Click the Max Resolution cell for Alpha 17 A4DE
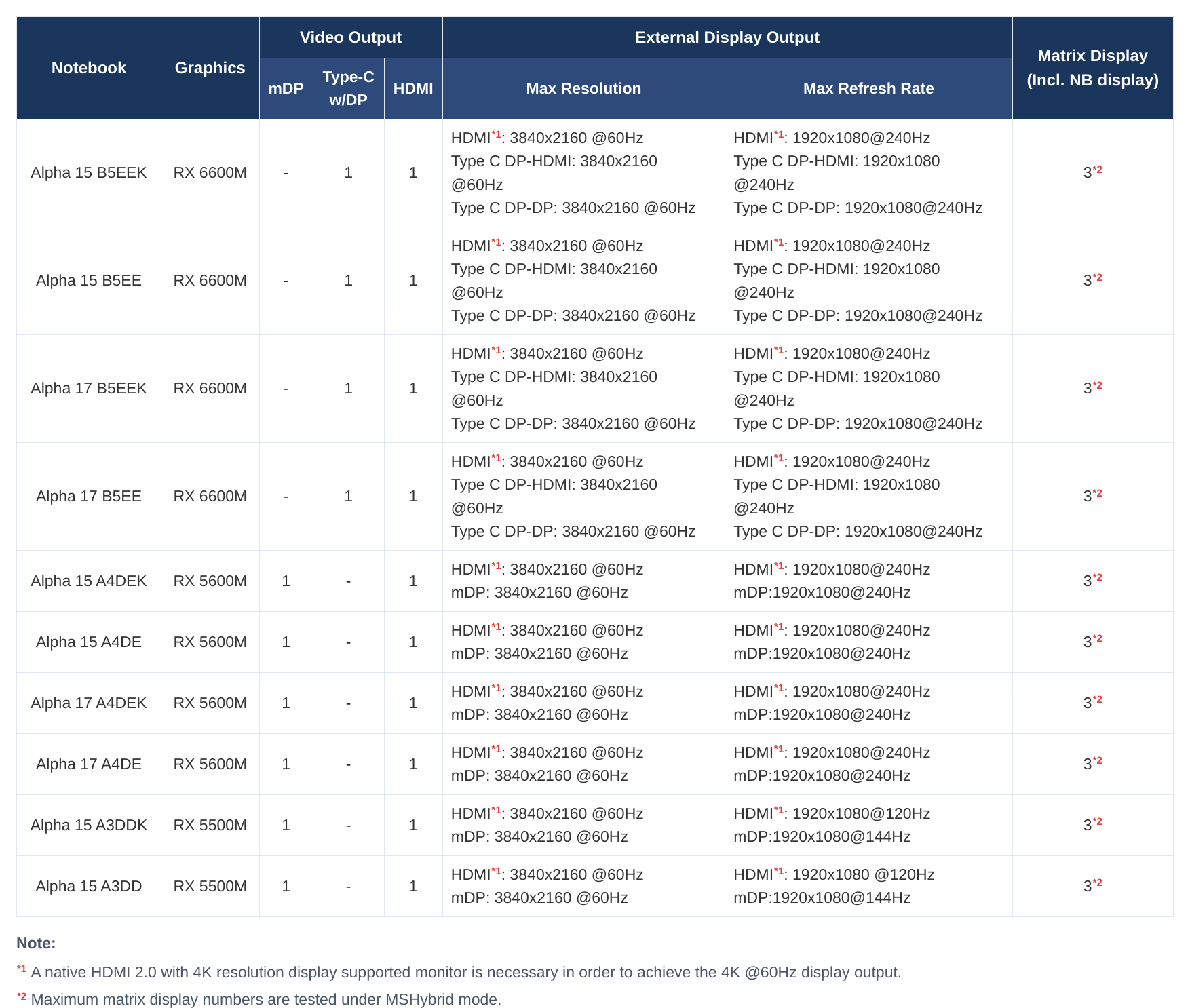The height and width of the screenshot is (1008, 1190). 583,764
